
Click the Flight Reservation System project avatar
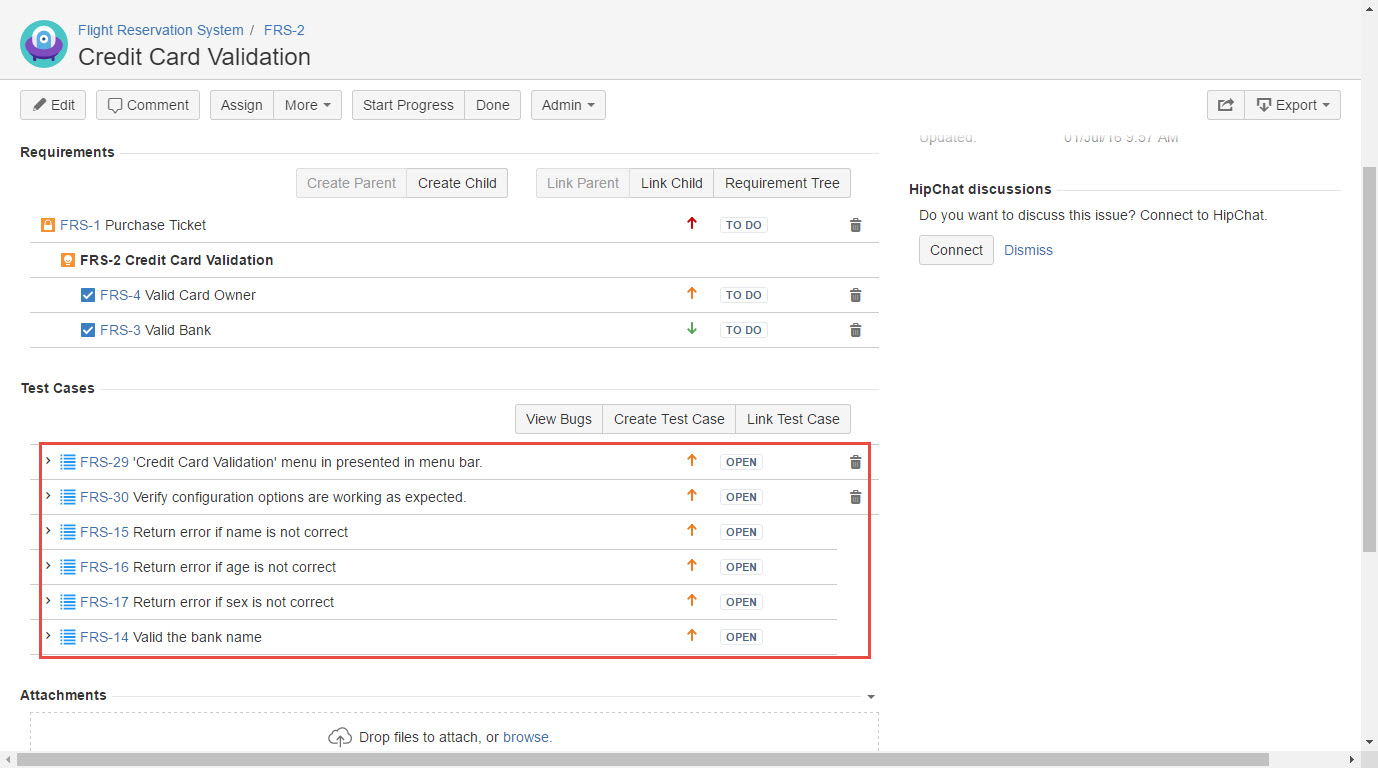click(x=44, y=44)
